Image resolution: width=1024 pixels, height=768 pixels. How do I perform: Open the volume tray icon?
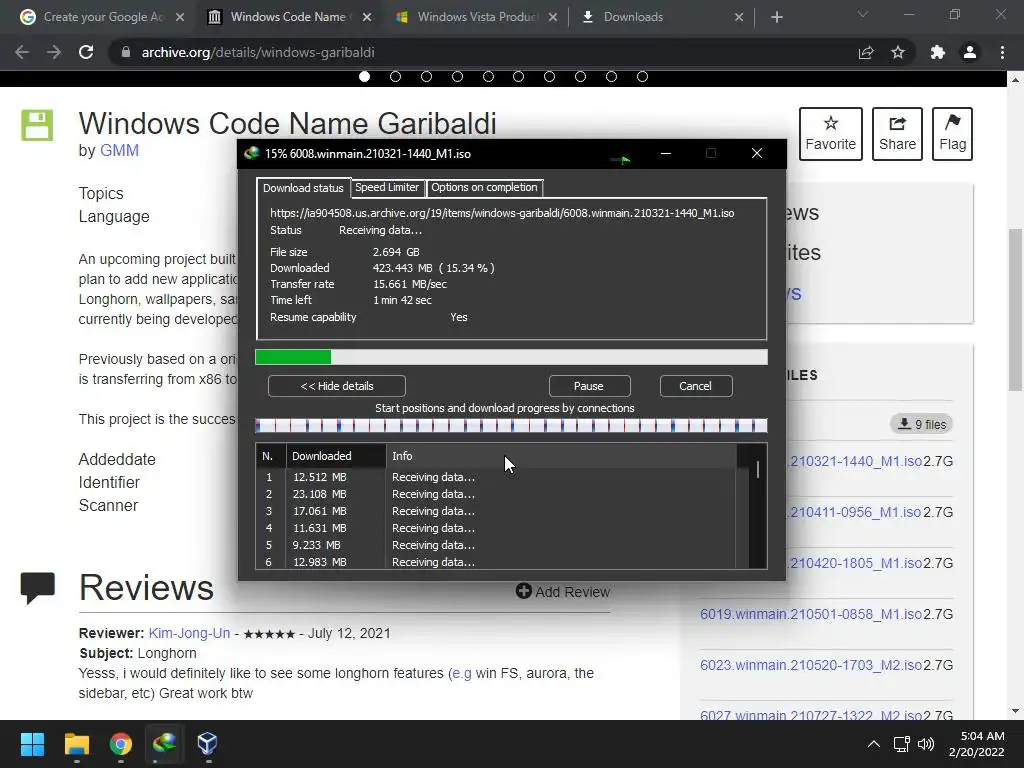926,744
